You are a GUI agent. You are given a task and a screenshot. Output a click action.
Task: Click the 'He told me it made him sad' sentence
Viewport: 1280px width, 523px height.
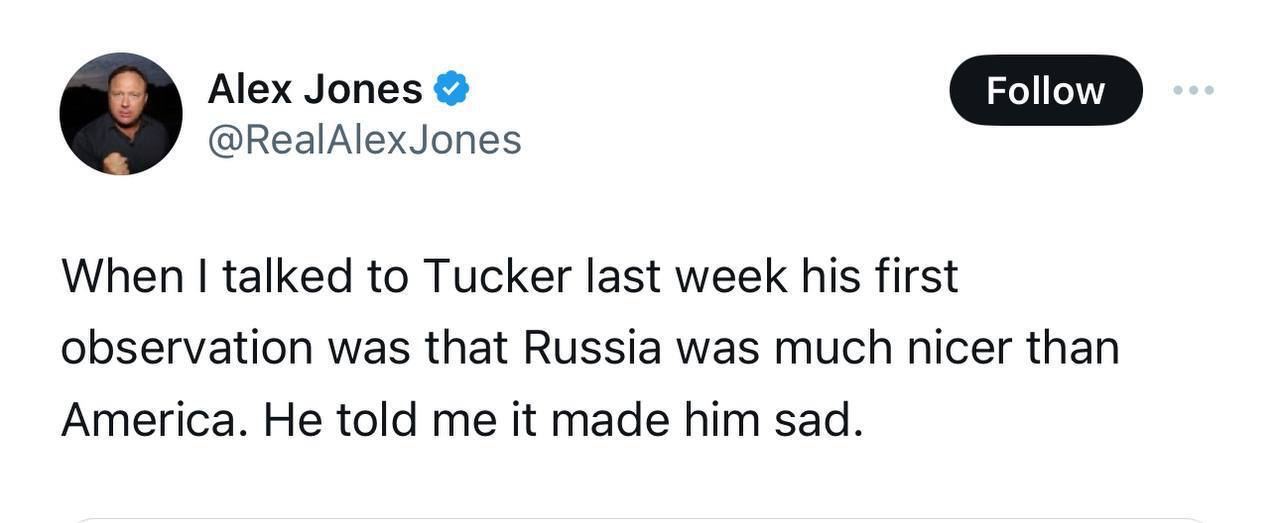(562, 420)
